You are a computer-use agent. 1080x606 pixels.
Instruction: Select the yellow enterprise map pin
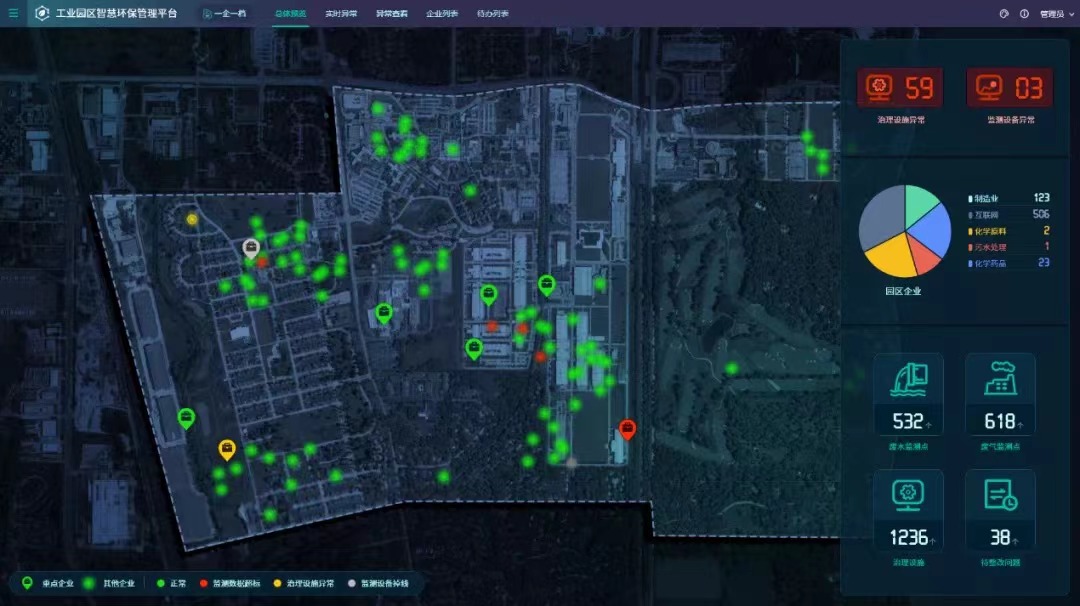[227, 449]
